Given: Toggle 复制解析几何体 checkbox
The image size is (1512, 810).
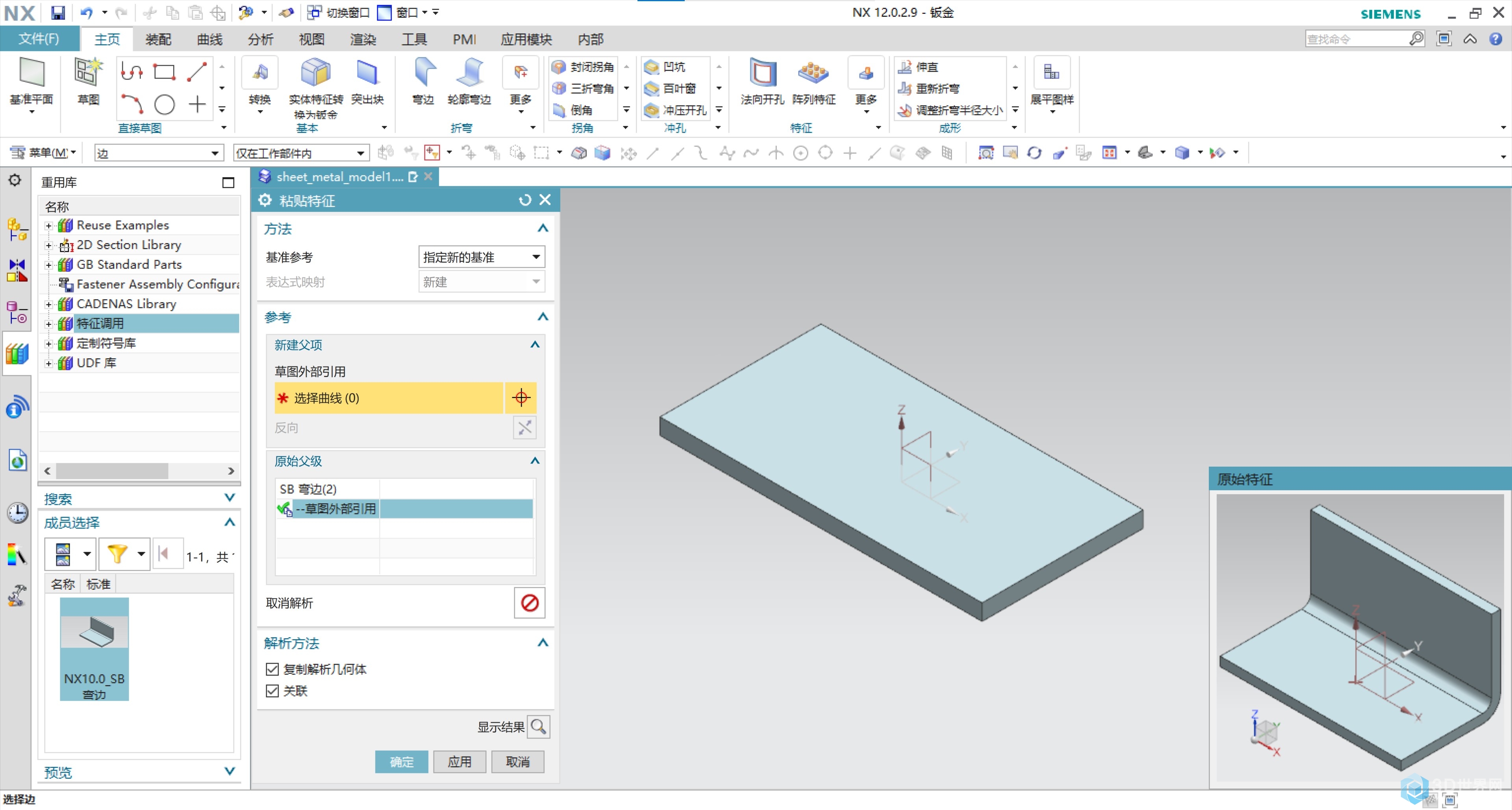Looking at the screenshot, I should pyautogui.click(x=272, y=669).
